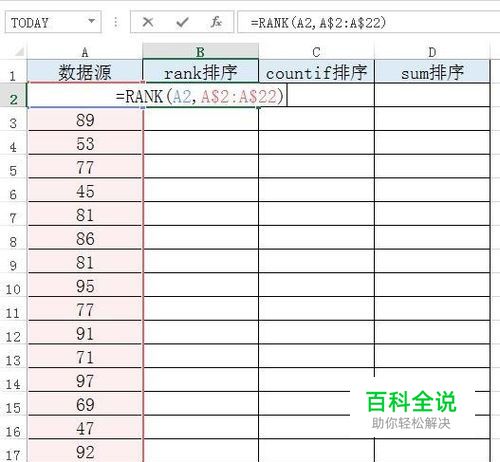
Task: Click cell A7 containing 81
Action: [85, 214]
